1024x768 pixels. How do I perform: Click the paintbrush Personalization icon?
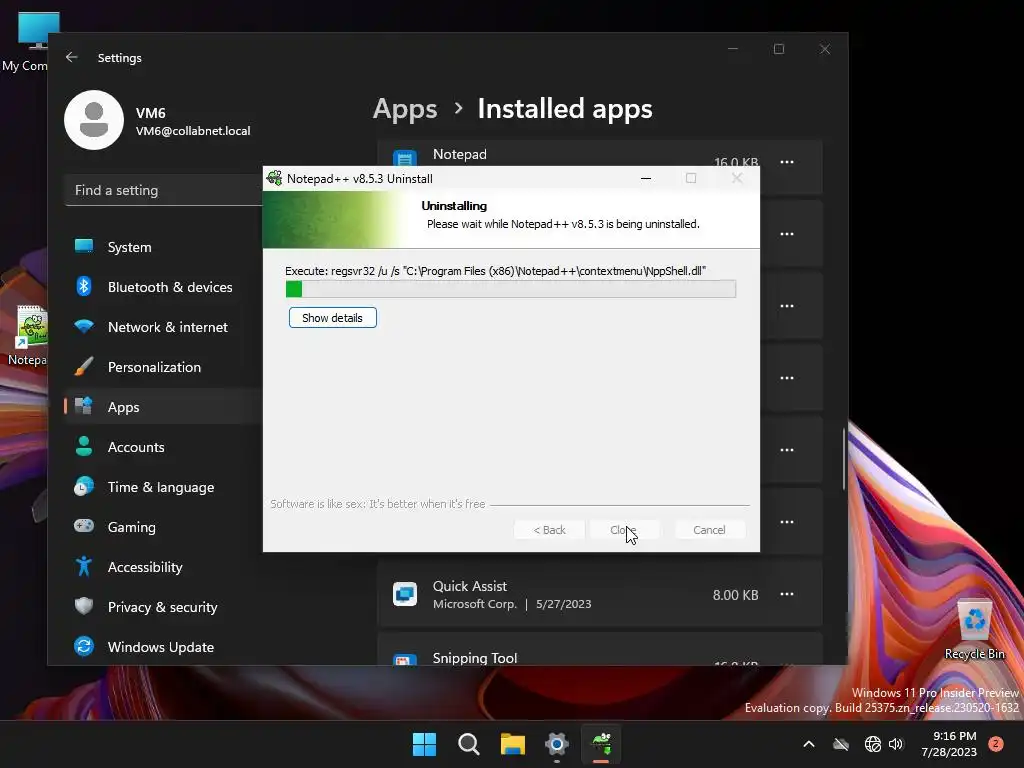click(84, 366)
